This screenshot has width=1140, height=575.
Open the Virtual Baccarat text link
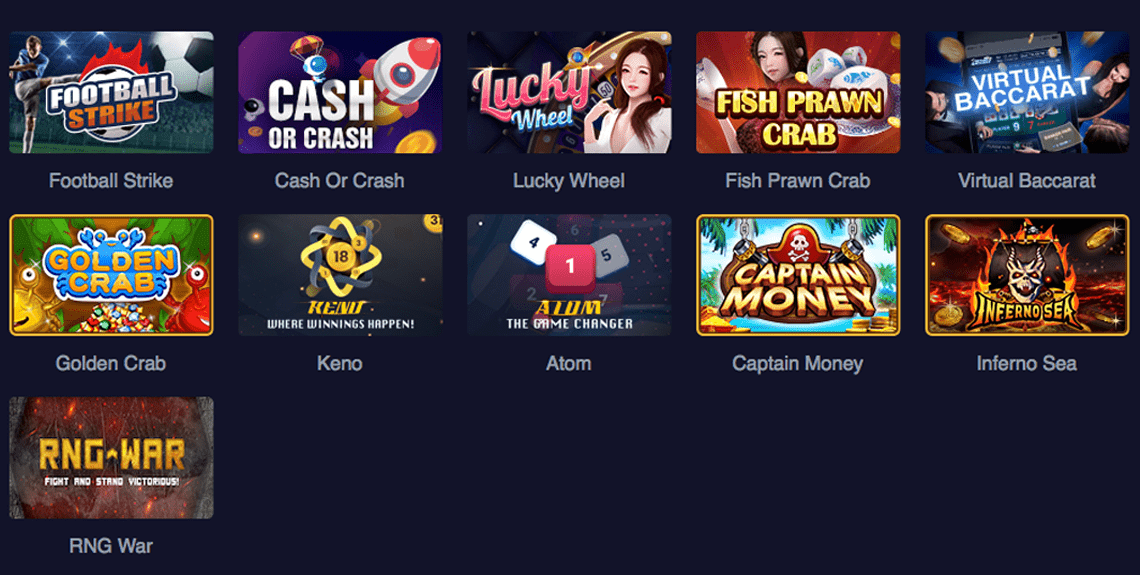(x=1027, y=180)
